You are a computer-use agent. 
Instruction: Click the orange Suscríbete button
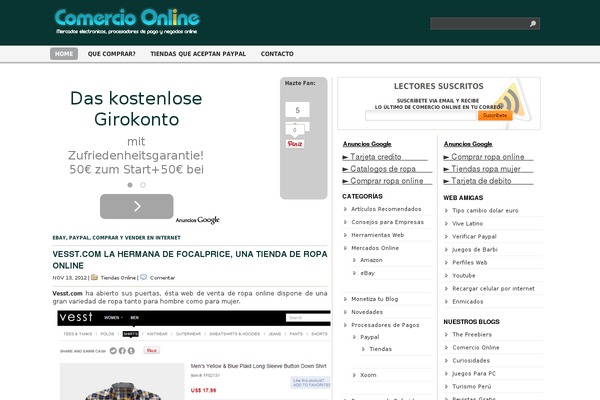pyautogui.click(x=495, y=115)
